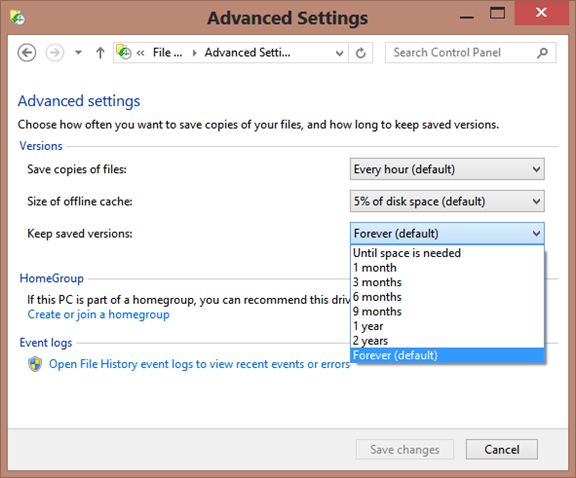Click the search magnifier icon
Screen dimensions: 576x478
click(x=542, y=53)
